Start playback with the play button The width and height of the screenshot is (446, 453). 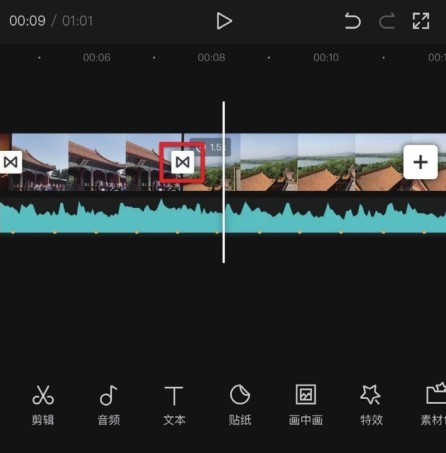[224, 21]
